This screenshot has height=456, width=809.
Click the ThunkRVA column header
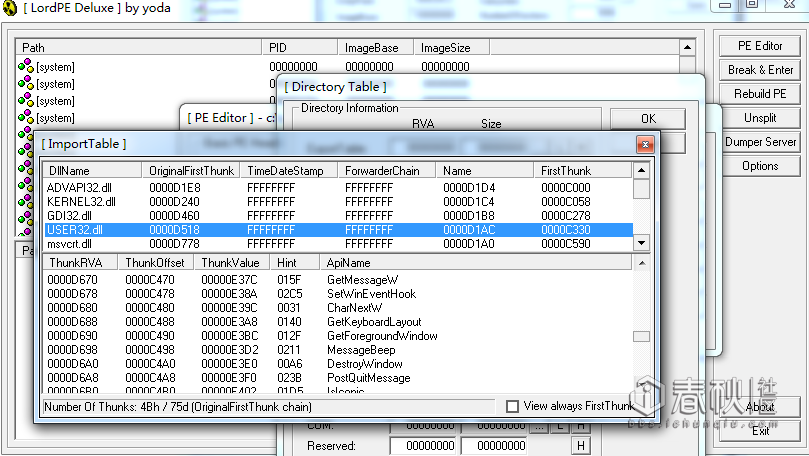tap(81, 263)
